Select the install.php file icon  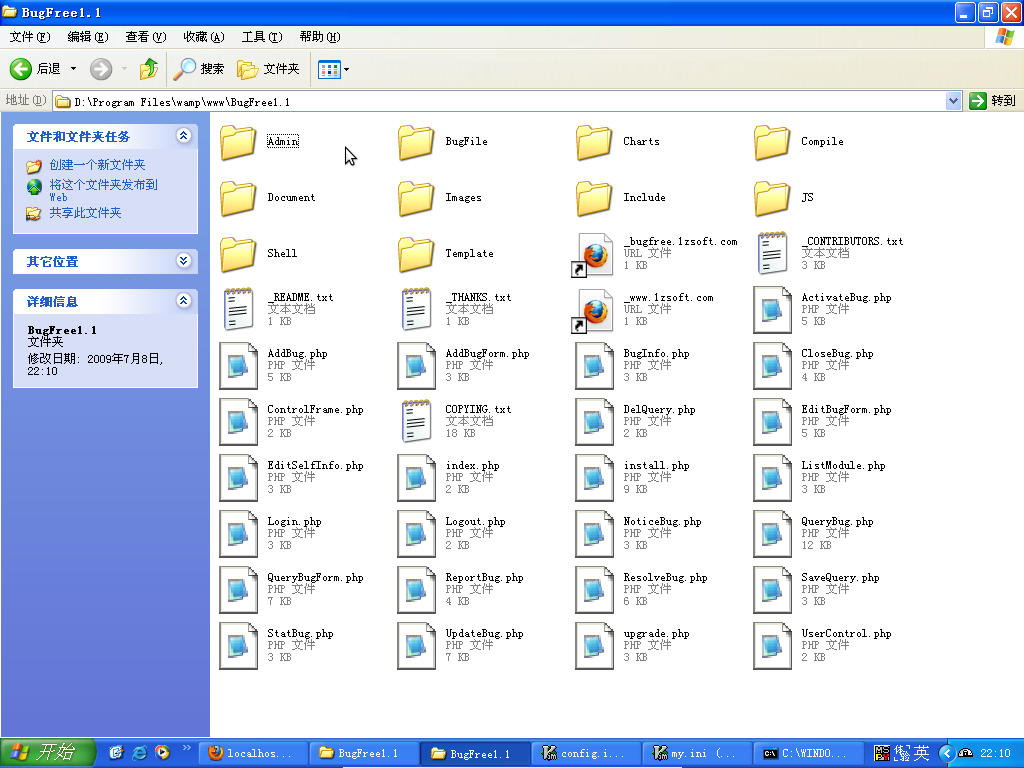[x=594, y=478]
